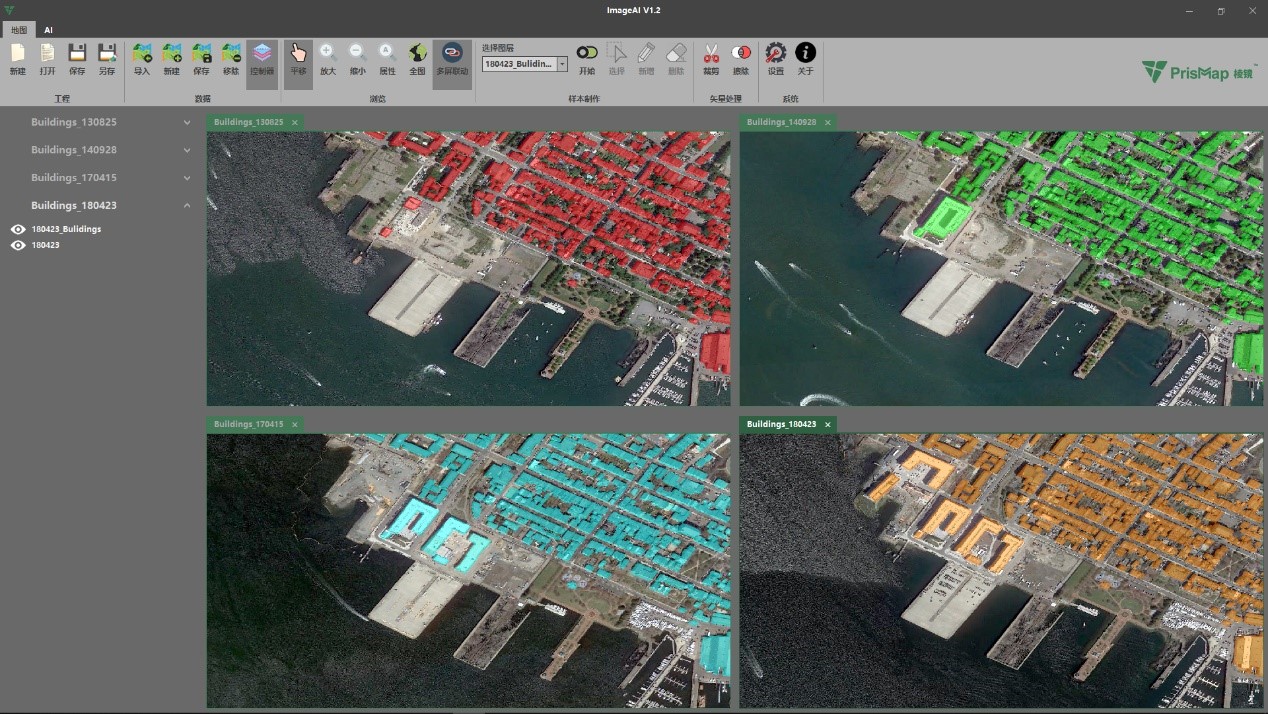Image resolution: width=1268 pixels, height=714 pixels.
Task: Toggle the 多屏联动 multi-screen link button
Action: click(452, 54)
